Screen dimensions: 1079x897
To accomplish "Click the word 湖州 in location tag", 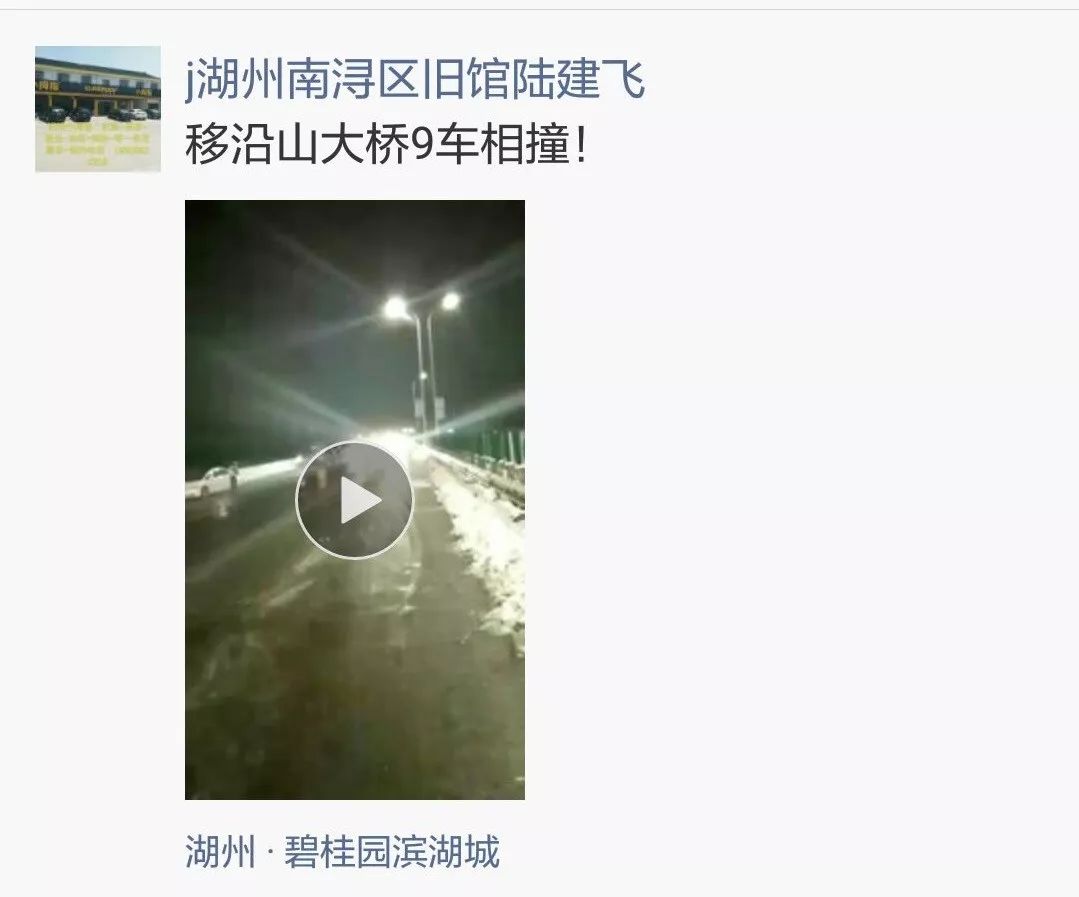I will coord(220,852).
